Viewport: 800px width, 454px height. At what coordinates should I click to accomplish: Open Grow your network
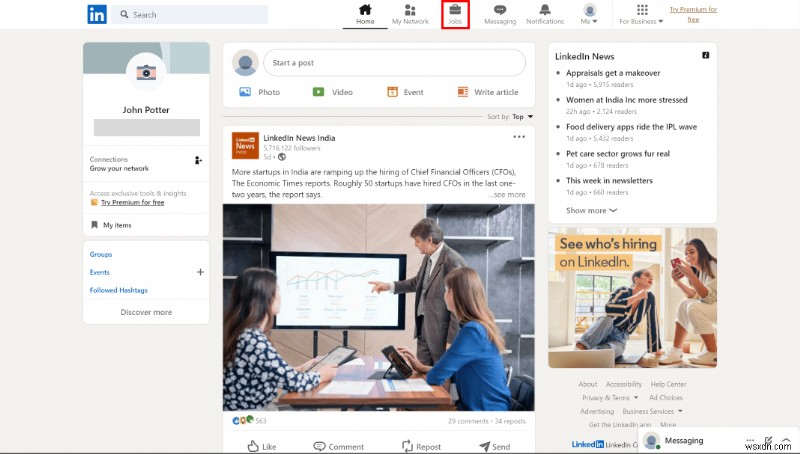(x=119, y=168)
